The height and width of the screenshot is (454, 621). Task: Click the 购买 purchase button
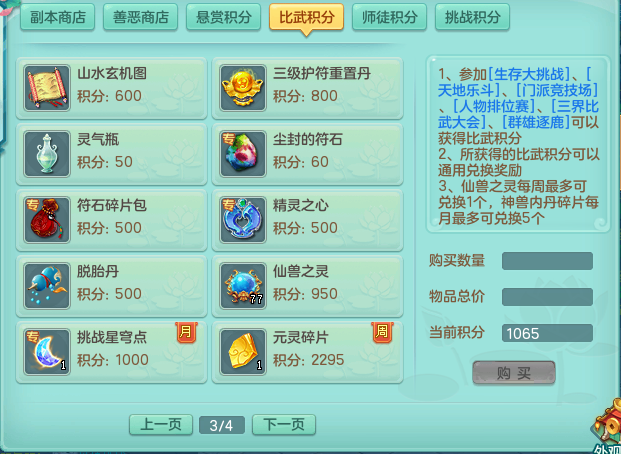(x=514, y=373)
